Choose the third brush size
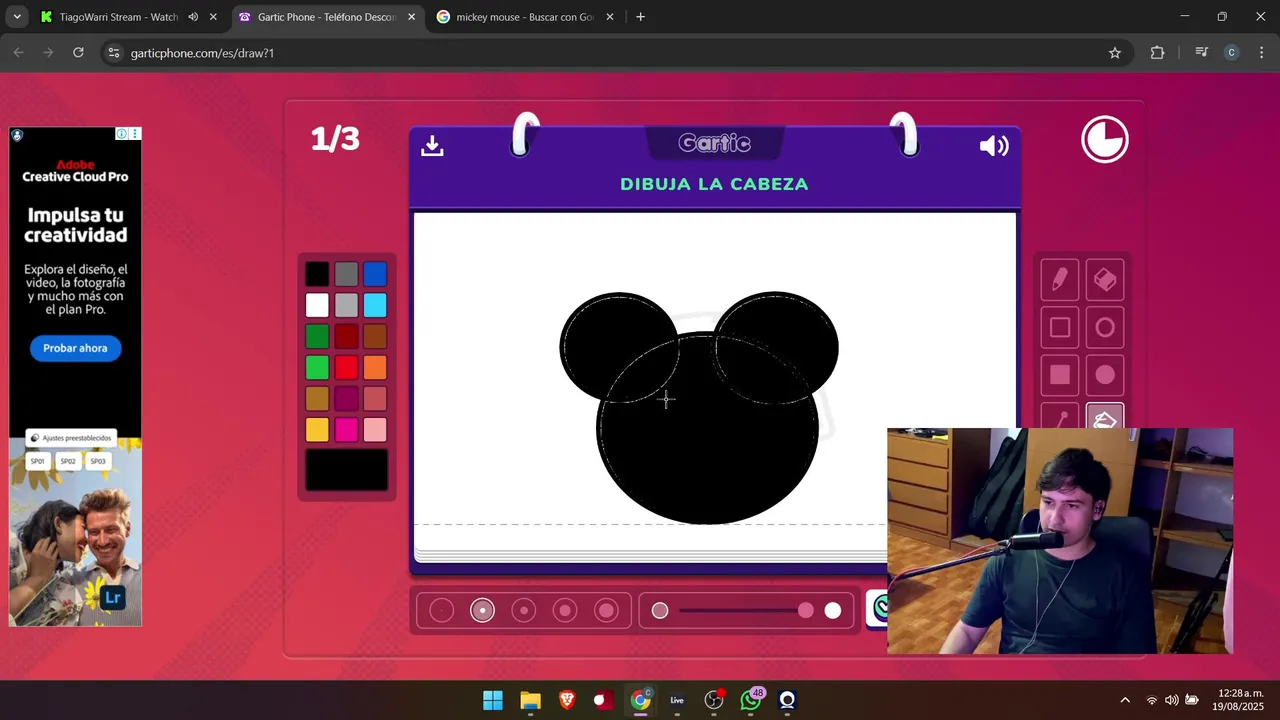 (524, 611)
